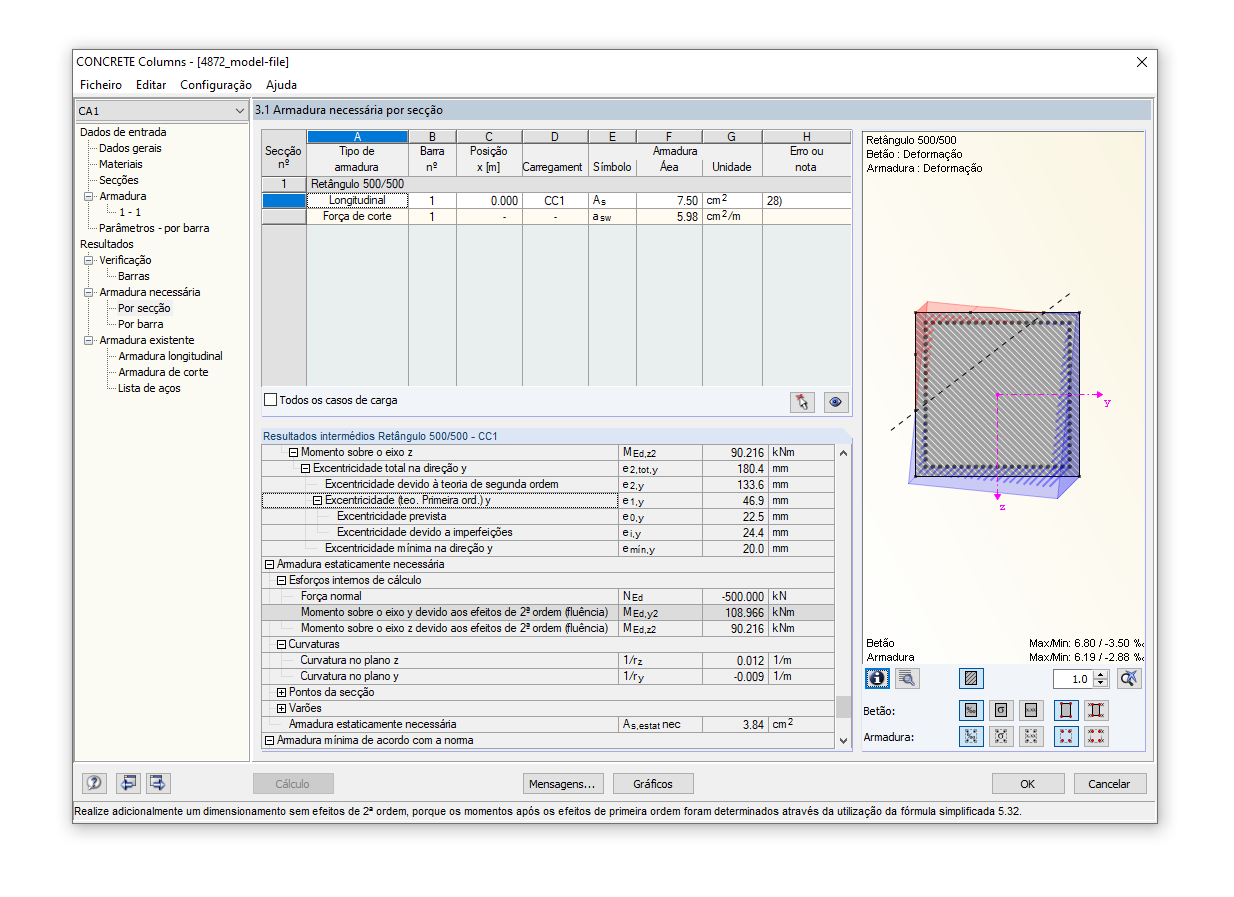Collapse 'Excentricidade (teo. Primeira ord.) y' node
Screen dimensions: 1234x897
click(x=318, y=500)
